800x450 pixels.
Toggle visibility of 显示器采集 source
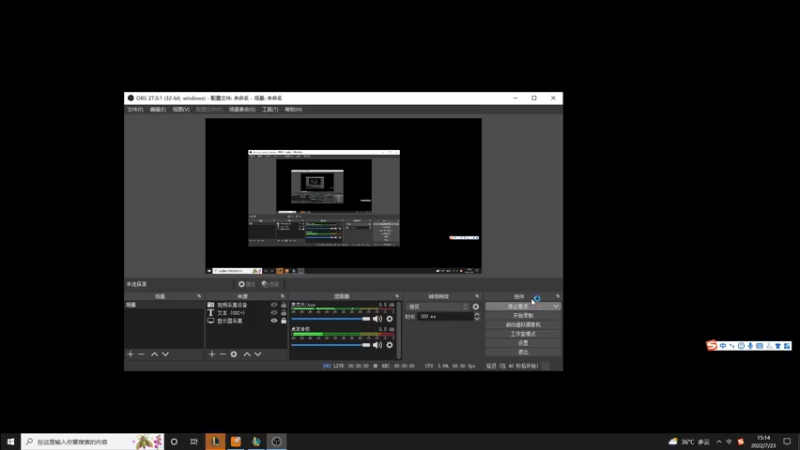pos(274,321)
